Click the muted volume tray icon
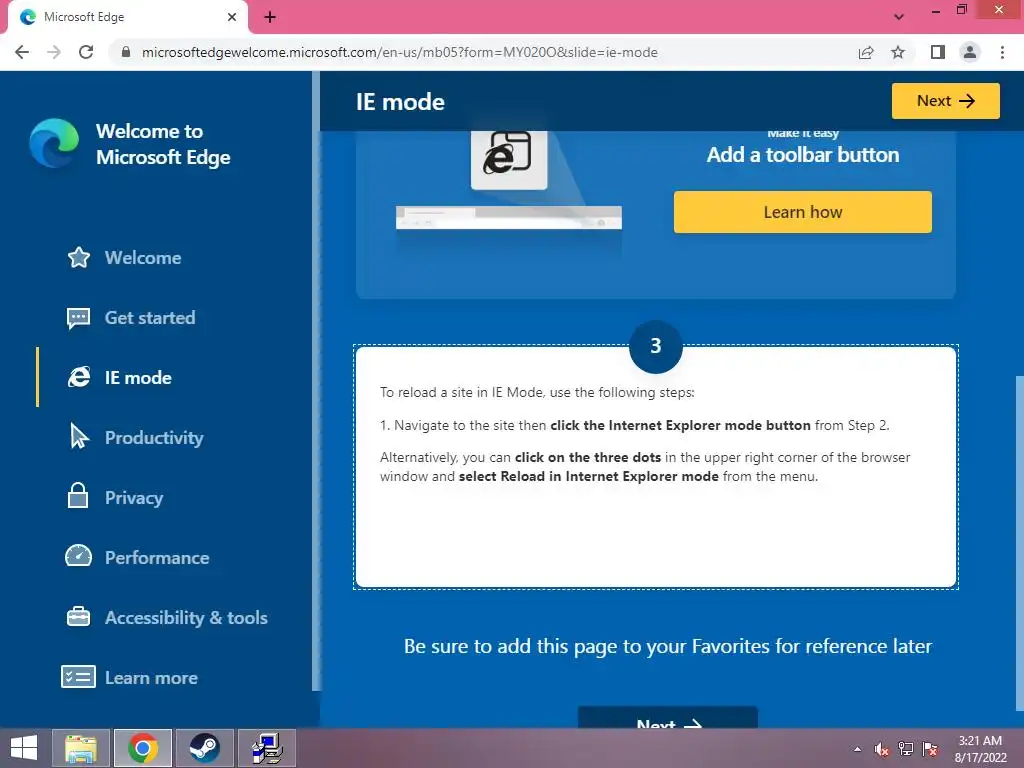The image size is (1024, 768). [x=882, y=749]
